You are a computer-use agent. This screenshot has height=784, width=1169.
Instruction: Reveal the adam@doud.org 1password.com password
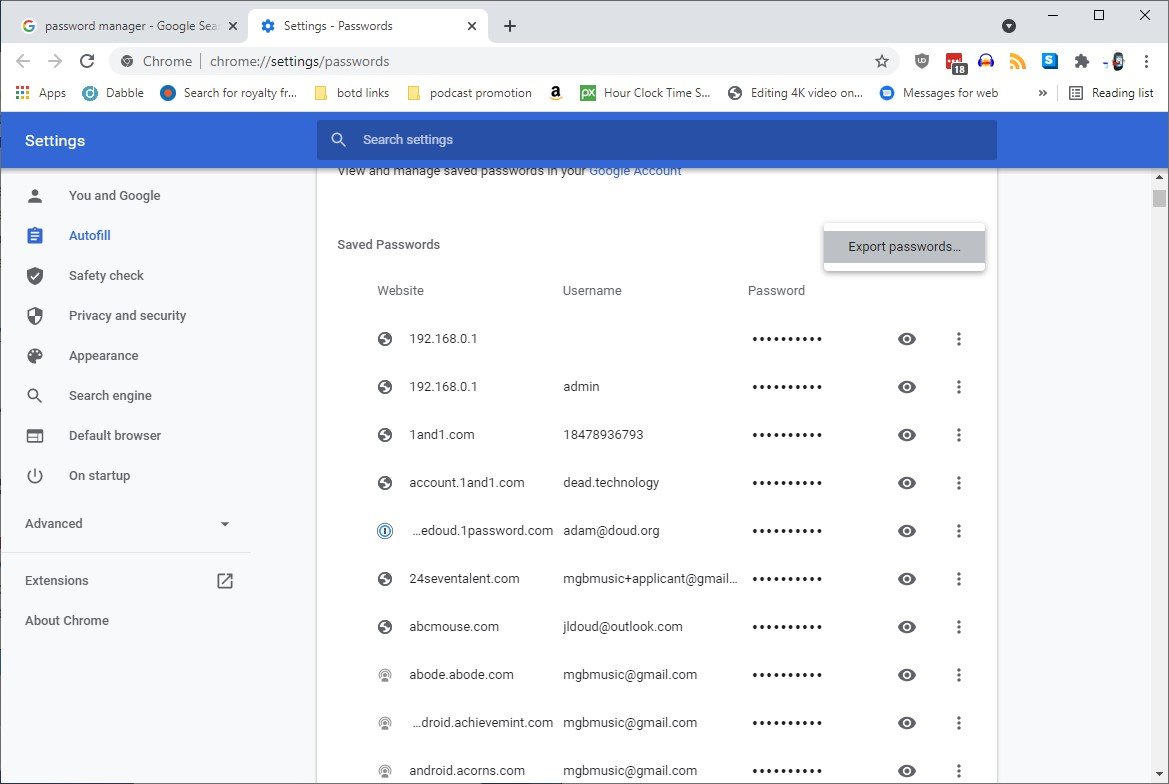coord(907,531)
